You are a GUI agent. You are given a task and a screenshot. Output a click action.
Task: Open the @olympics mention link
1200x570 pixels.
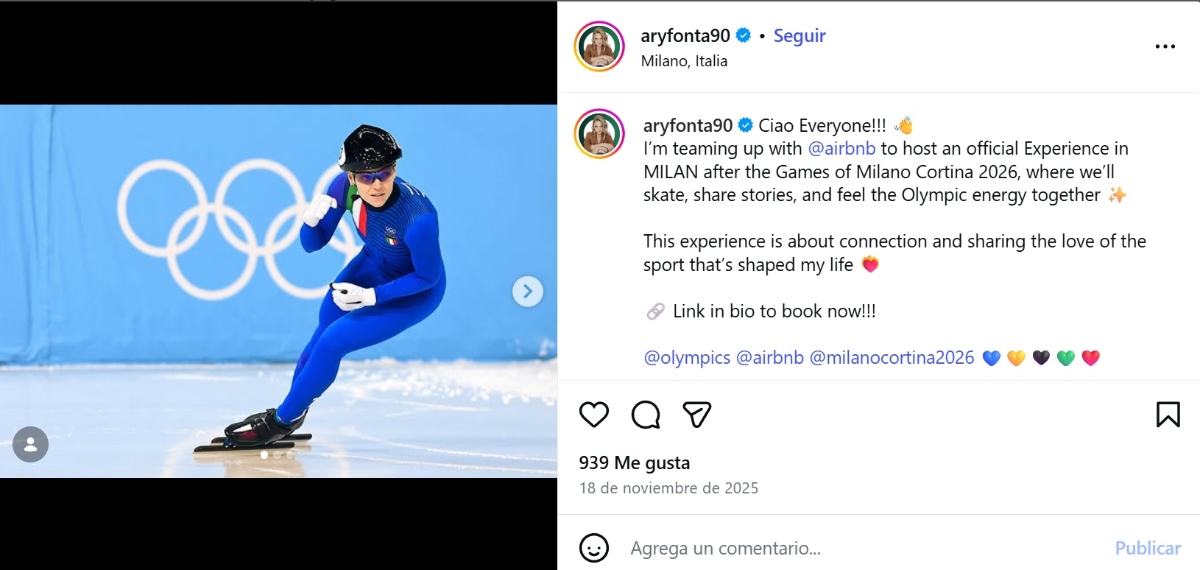(x=687, y=358)
